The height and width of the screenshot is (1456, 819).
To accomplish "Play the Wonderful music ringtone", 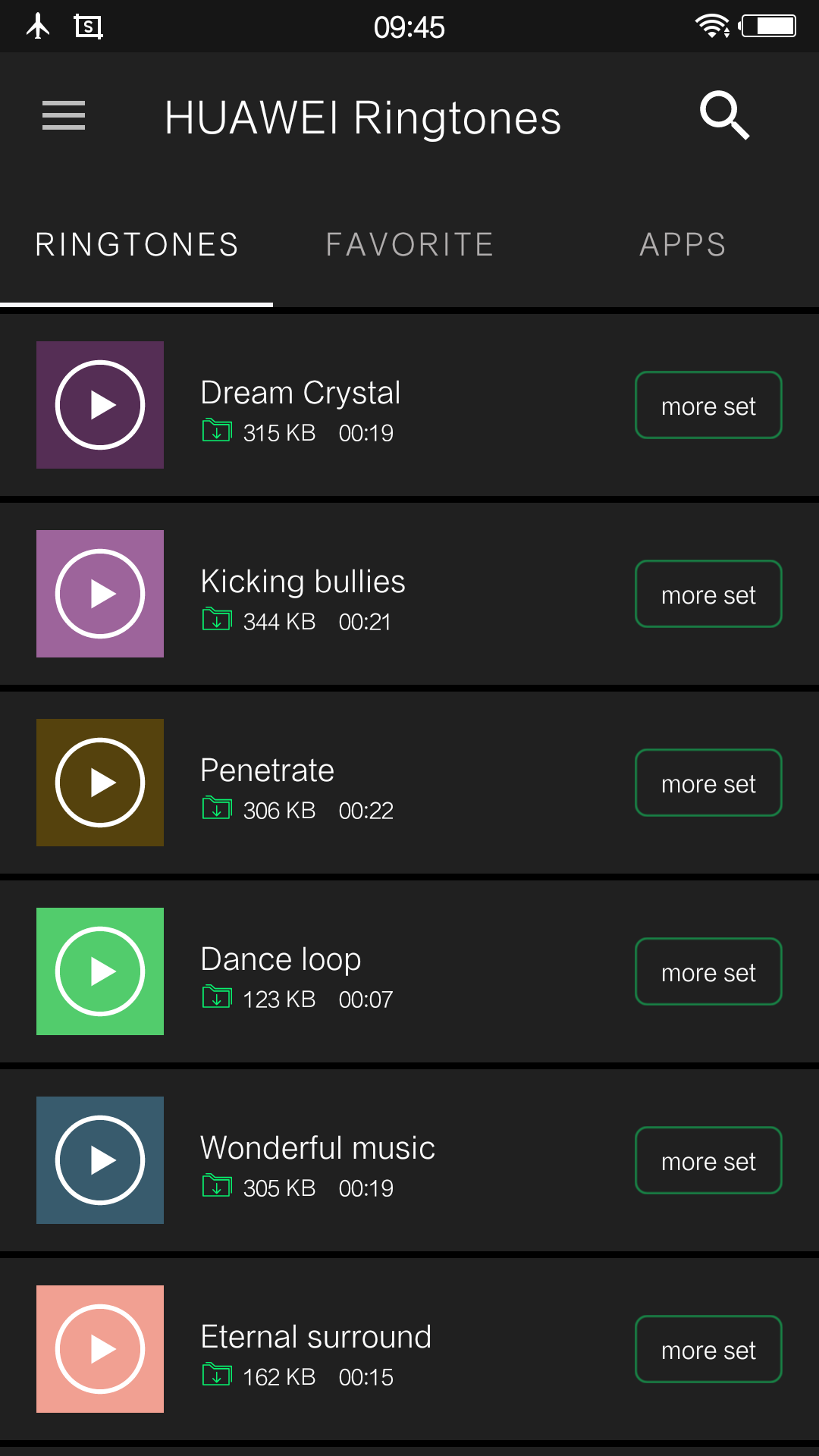I will pos(100,1160).
